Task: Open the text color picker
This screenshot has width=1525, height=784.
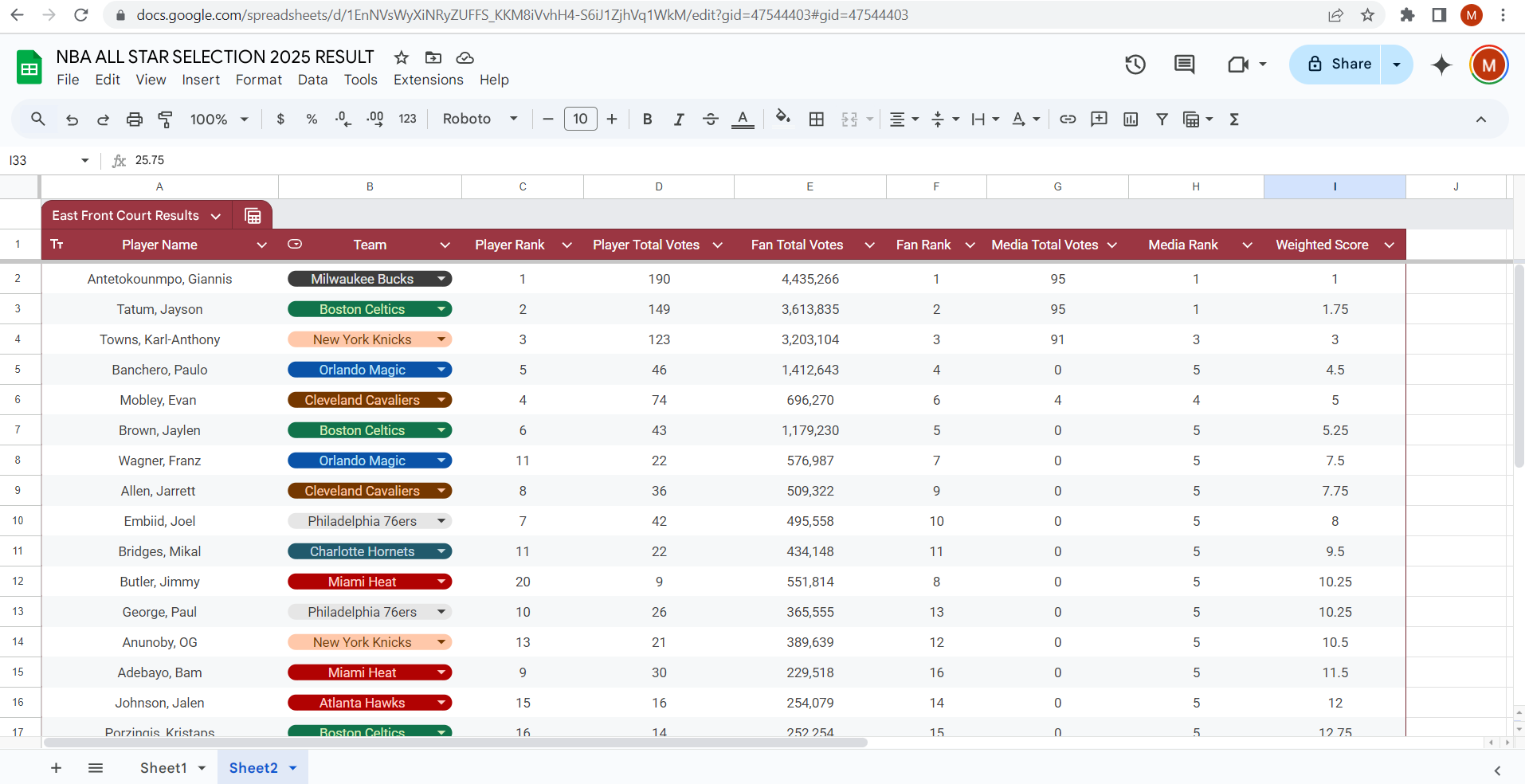Action: (743, 120)
